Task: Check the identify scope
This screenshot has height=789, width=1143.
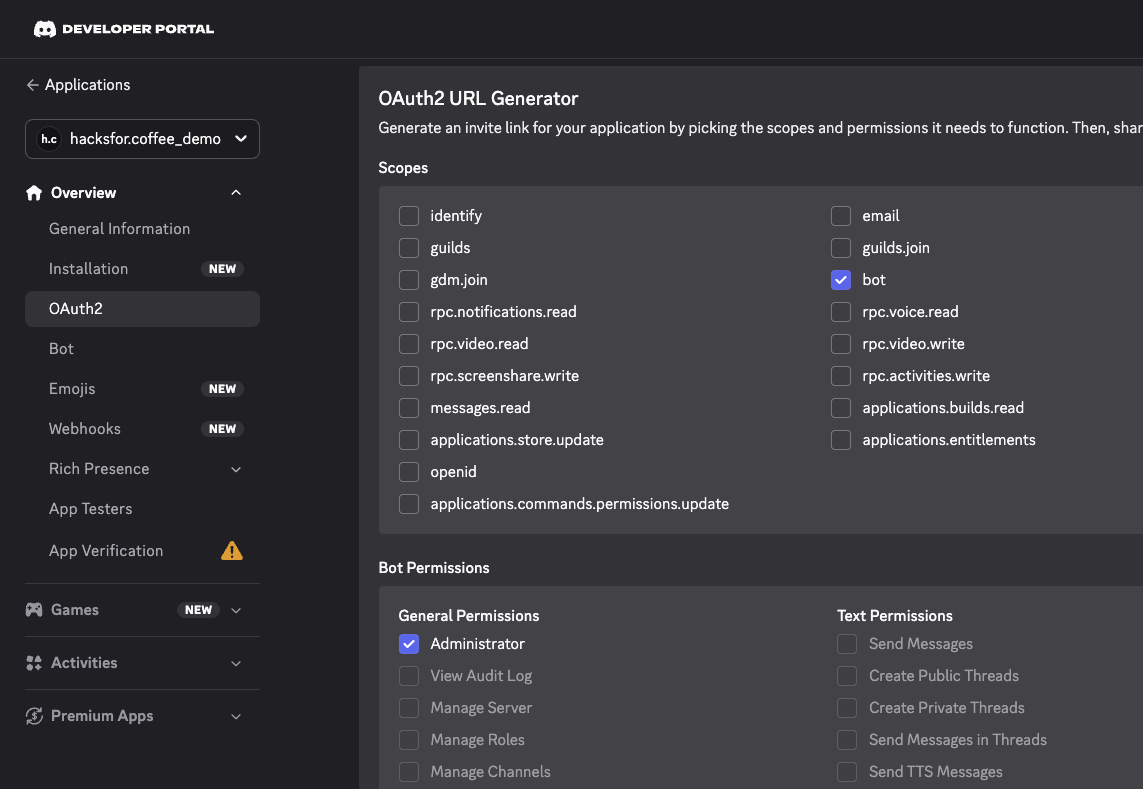Action: point(409,216)
